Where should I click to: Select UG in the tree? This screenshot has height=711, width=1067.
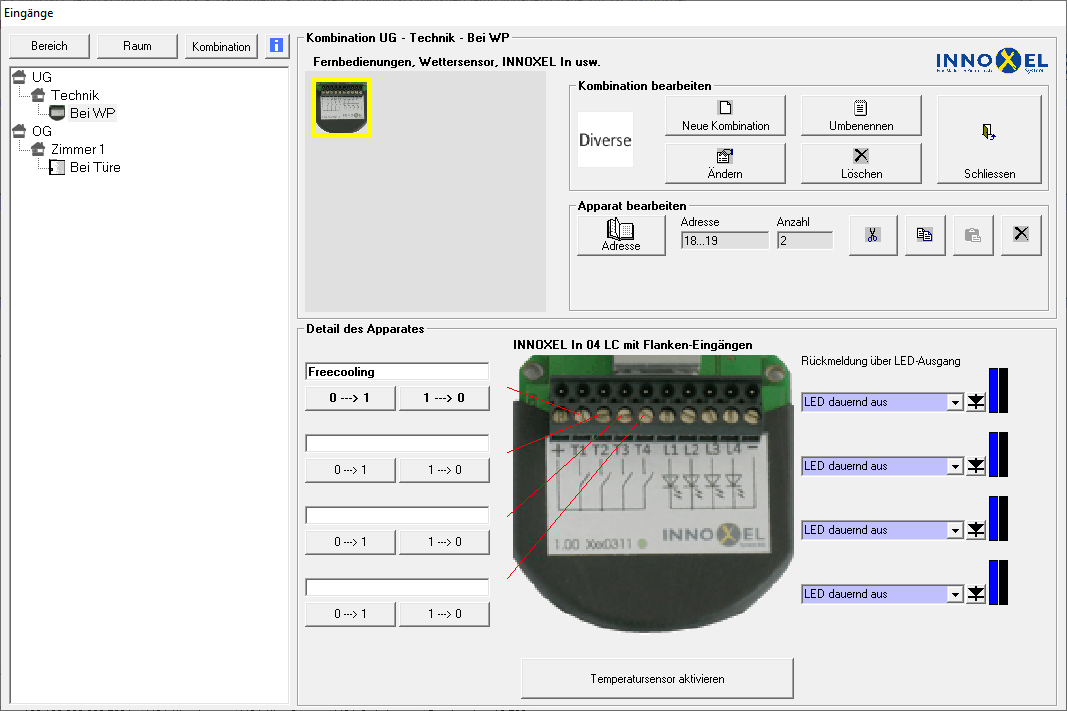42,77
